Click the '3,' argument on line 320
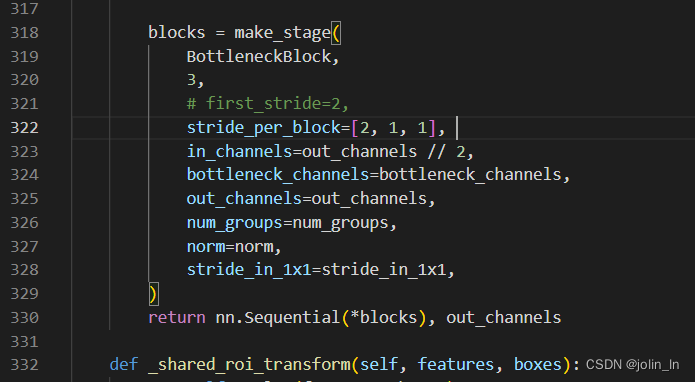 195,80
